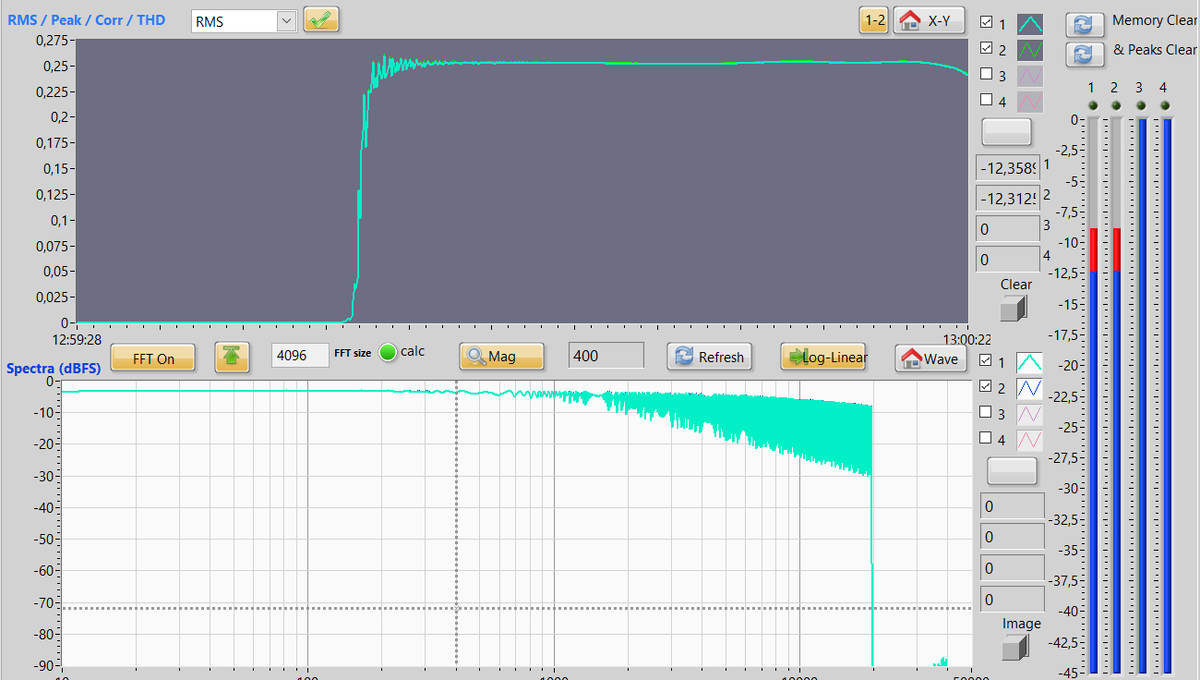Click the Mag magnifier button
This screenshot has height=680, width=1200.
(x=502, y=356)
